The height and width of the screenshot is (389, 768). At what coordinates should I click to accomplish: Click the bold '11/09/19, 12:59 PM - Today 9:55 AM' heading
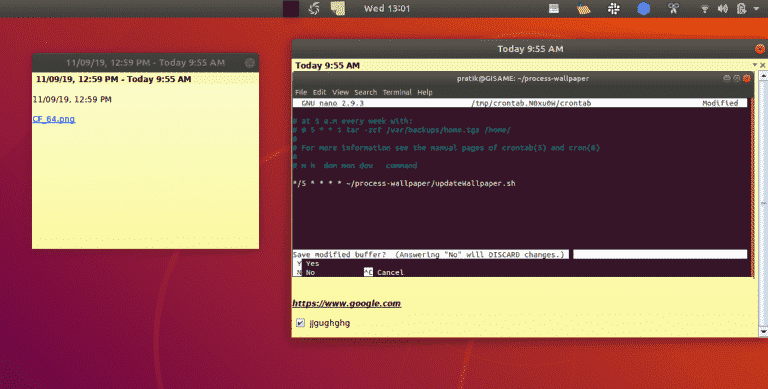(114, 79)
